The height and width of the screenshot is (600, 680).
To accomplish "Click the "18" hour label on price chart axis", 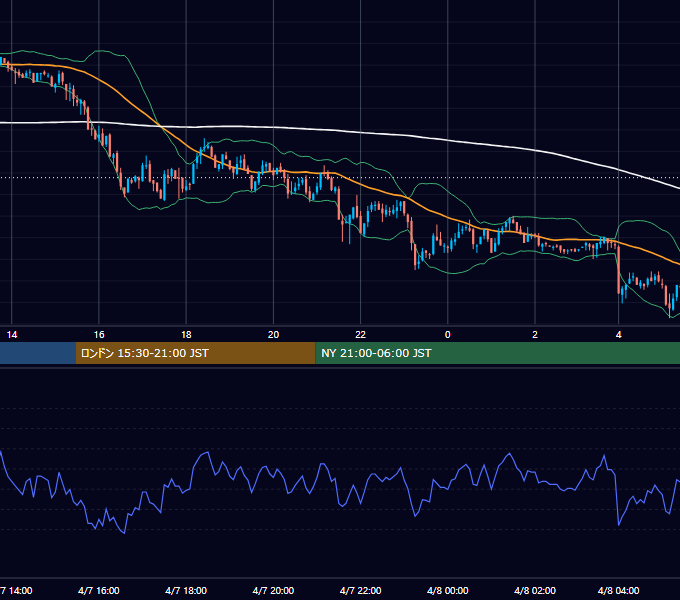I will pyautogui.click(x=186, y=335).
